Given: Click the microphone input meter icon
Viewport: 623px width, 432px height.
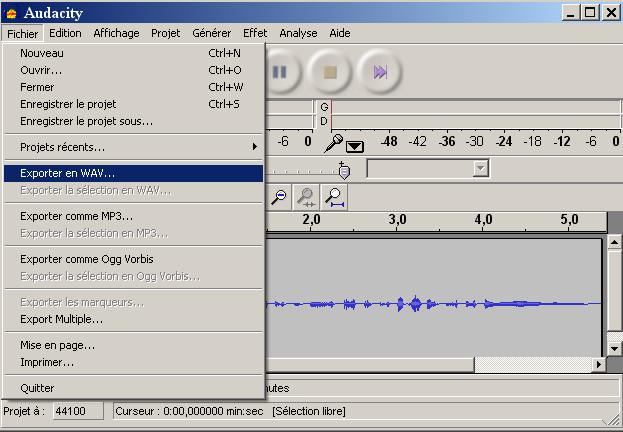Looking at the screenshot, I should click(334, 143).
